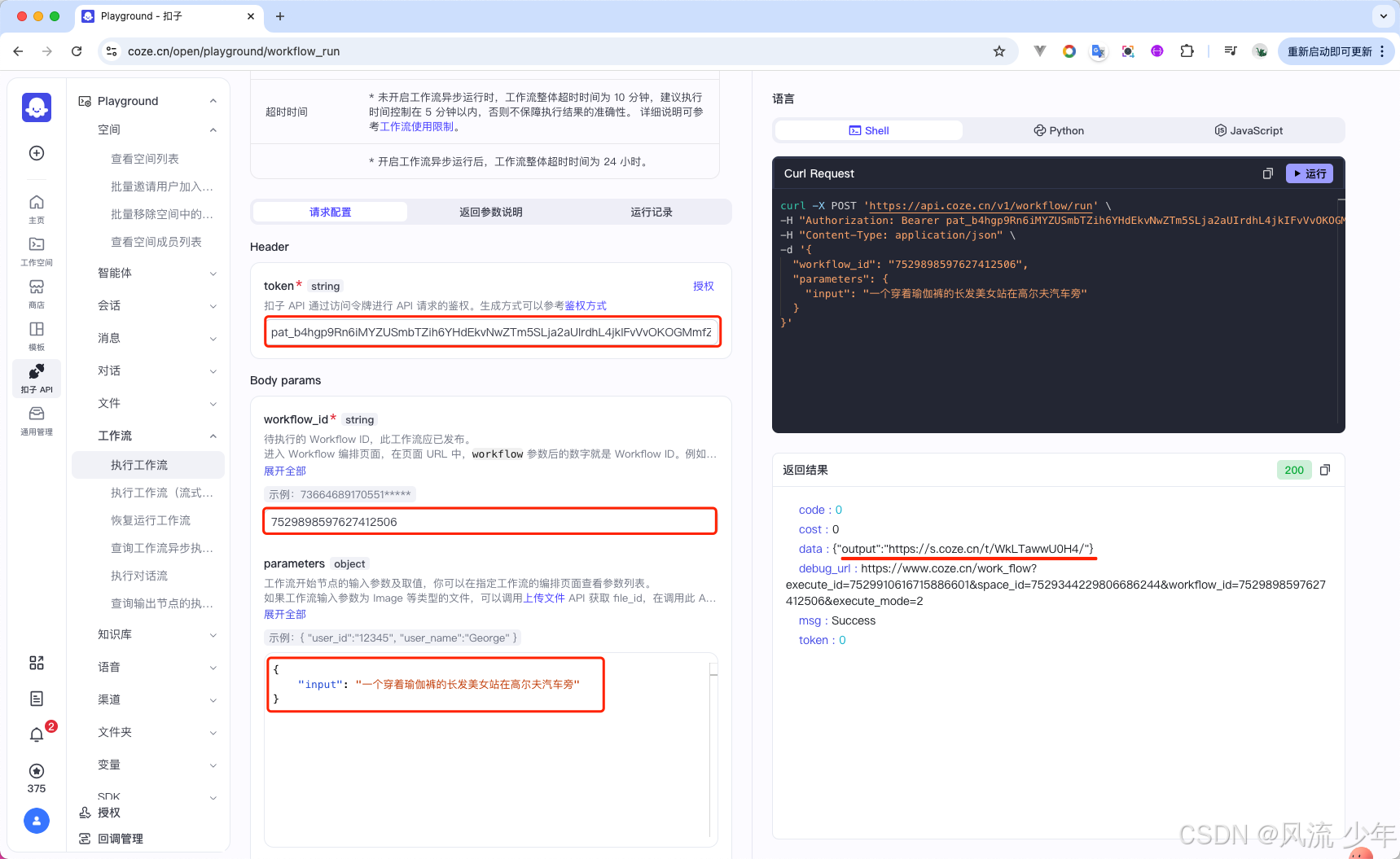Reload the page
Screen dimensions: 1400x859
(77, 51)
